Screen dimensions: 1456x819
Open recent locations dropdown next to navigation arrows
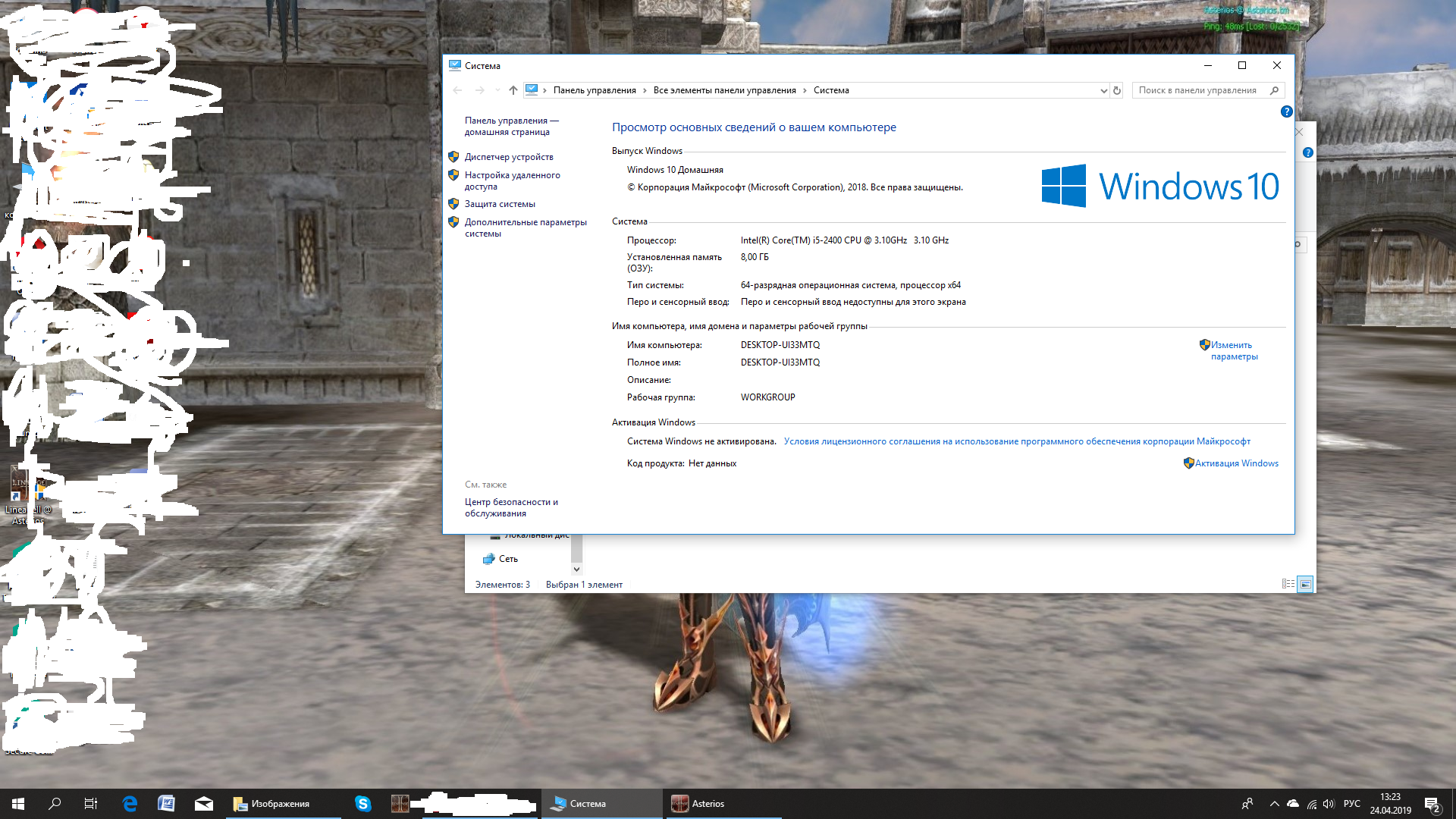click(497, 90)
